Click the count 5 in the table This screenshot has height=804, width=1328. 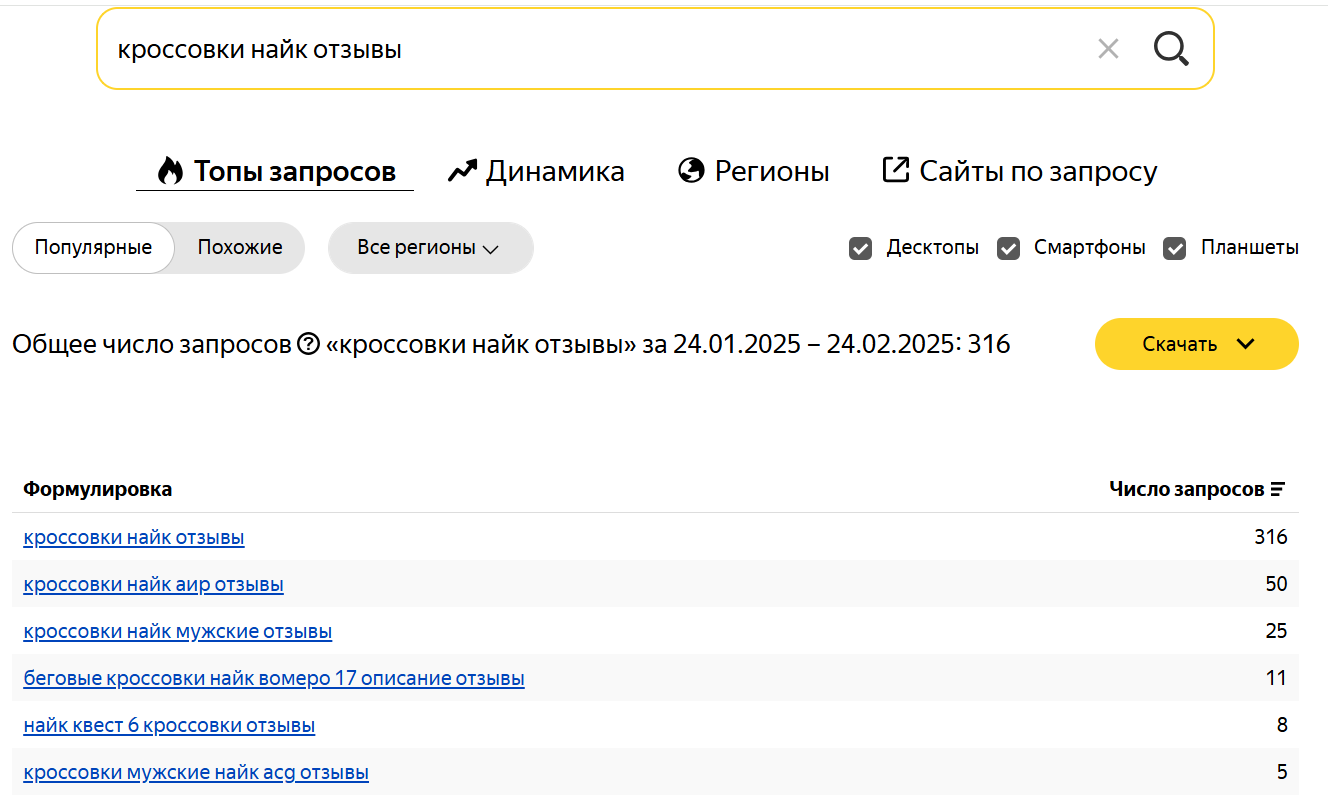(1282, 772)
